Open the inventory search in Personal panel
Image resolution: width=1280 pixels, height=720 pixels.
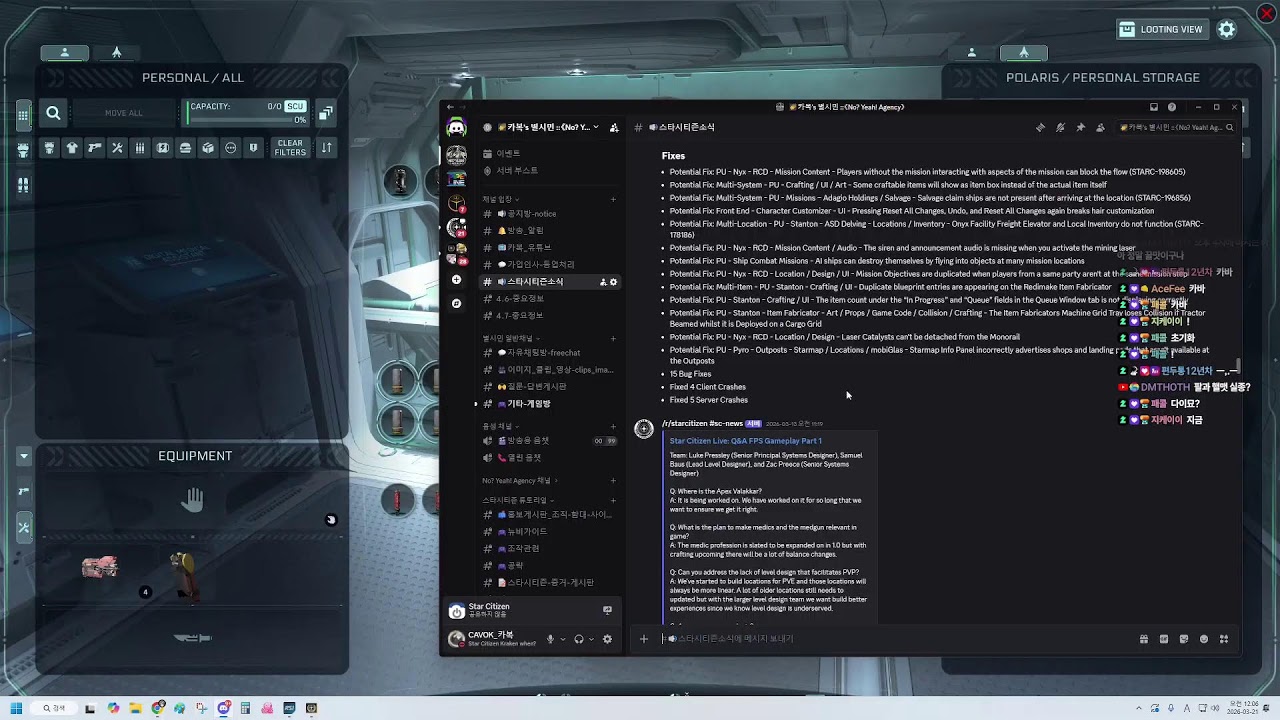54,113
